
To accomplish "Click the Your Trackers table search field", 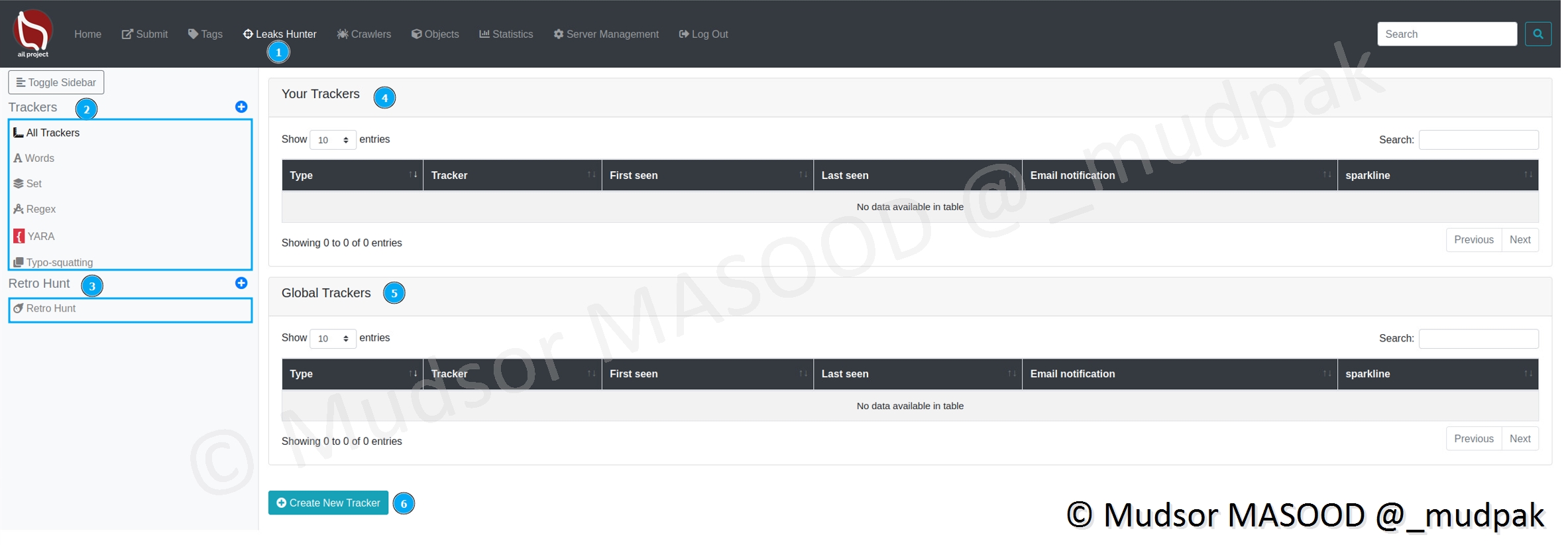I will (x=1478, y=140).
